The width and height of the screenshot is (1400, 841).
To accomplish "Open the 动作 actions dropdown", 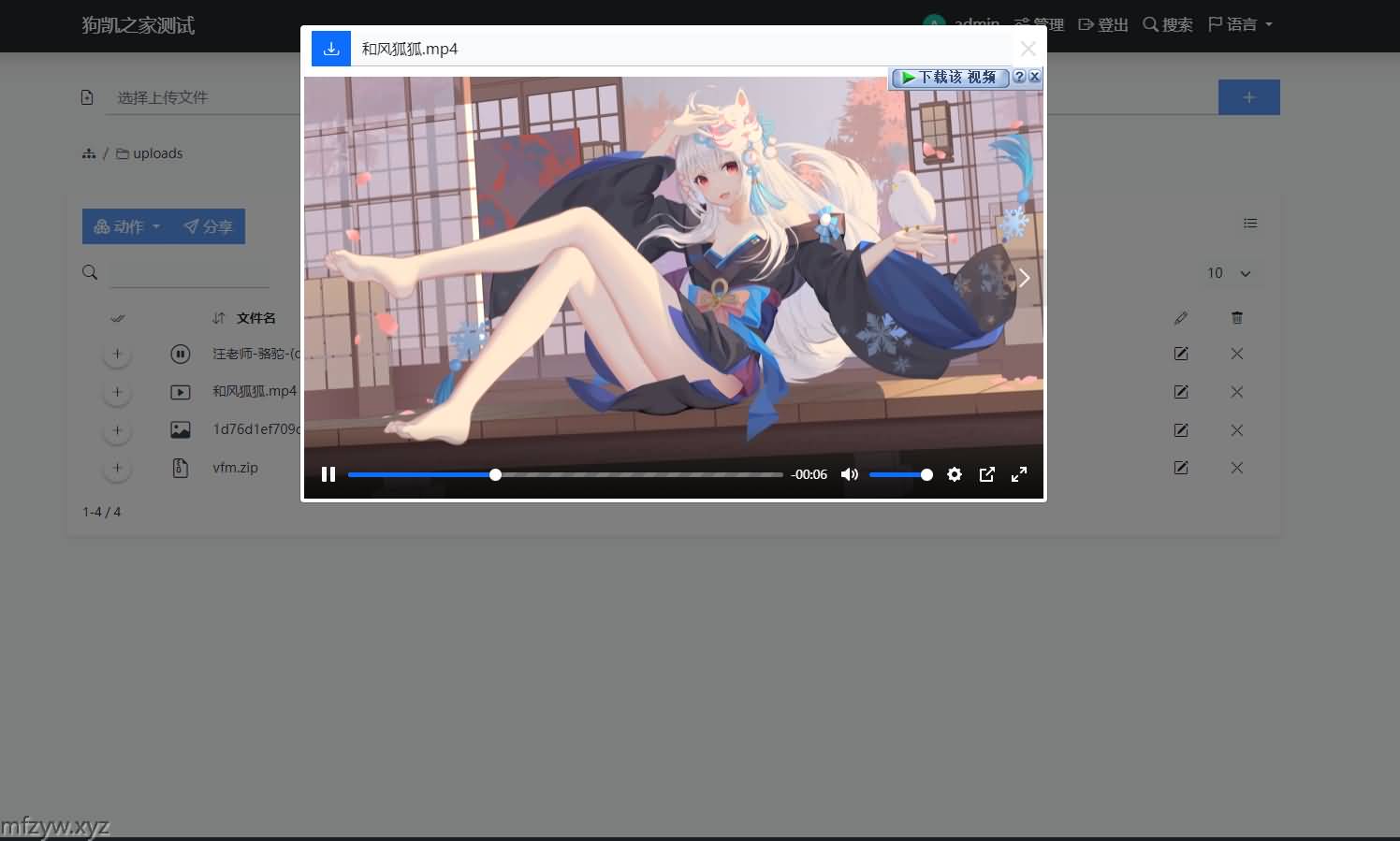I will click(x=127, y=226).
